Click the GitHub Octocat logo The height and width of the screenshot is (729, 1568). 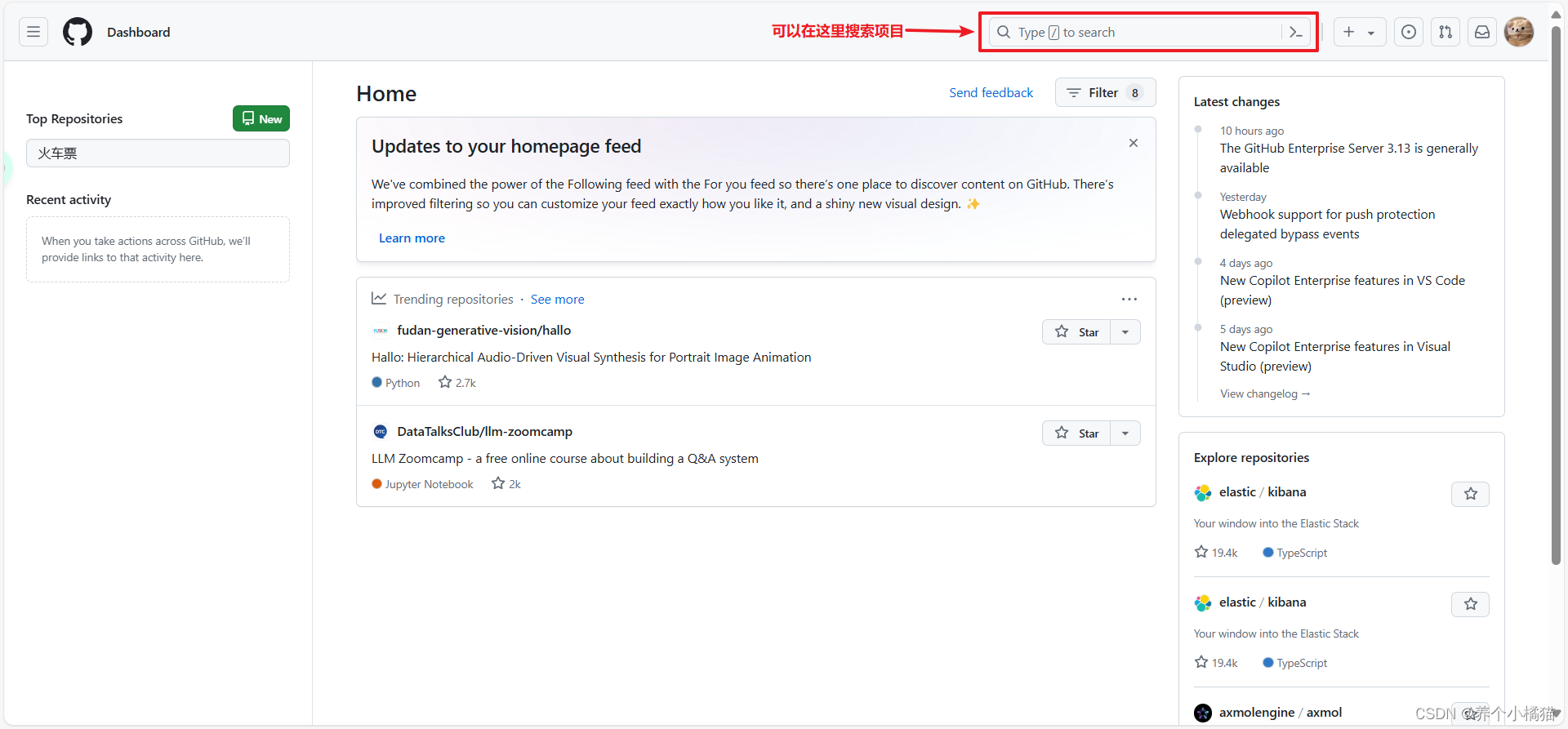click(78, 32)
